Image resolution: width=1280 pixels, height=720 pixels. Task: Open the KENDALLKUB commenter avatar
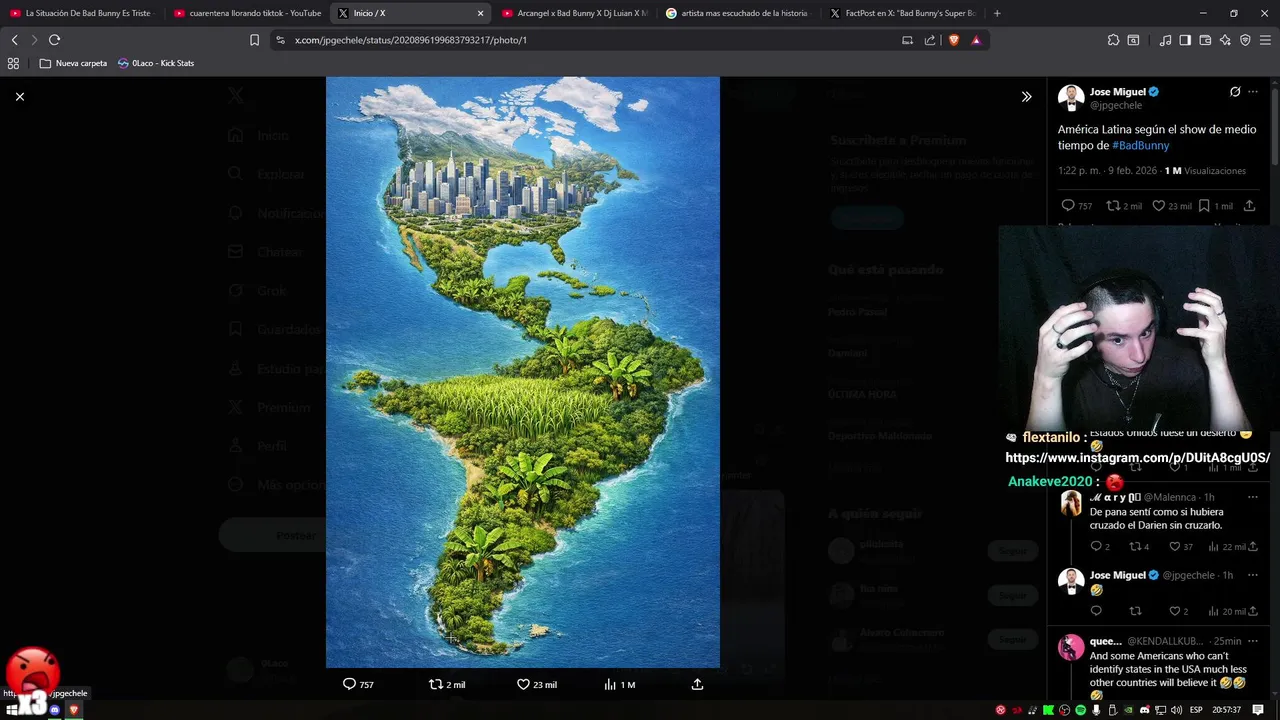pyautogui.click(x=1071, y=647)
